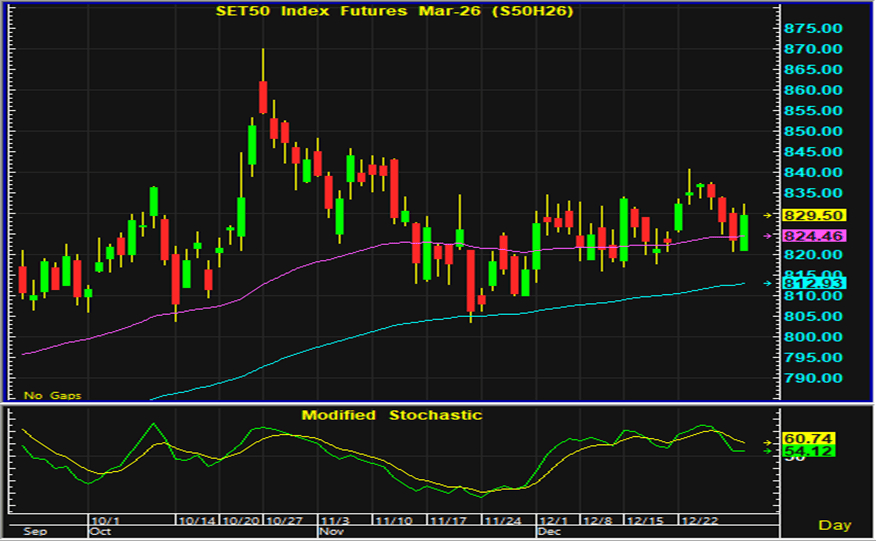Click the Day timeframe label
Viewport: 876px width, 541px height.
[835, 525]
